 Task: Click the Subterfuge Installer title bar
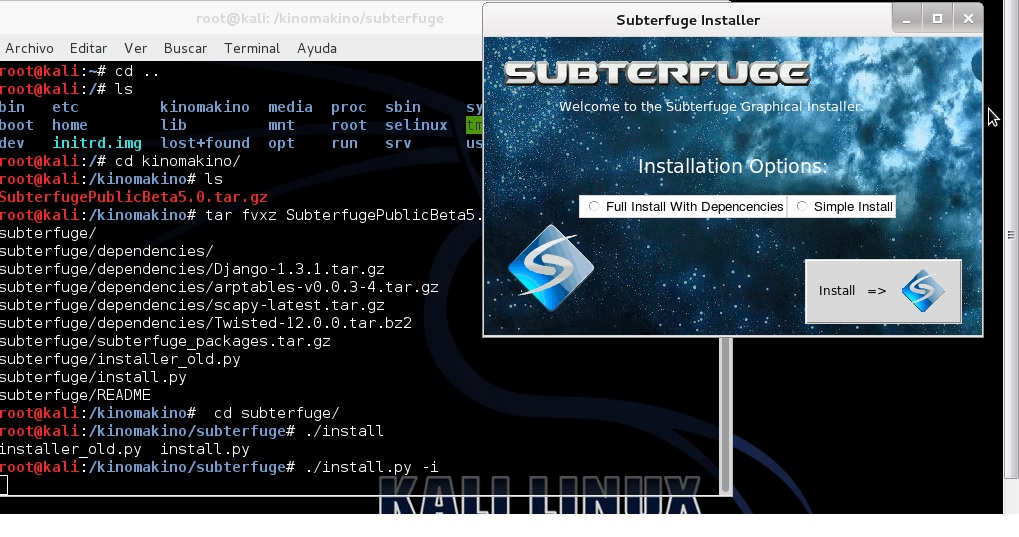click(x=688, y=20)
